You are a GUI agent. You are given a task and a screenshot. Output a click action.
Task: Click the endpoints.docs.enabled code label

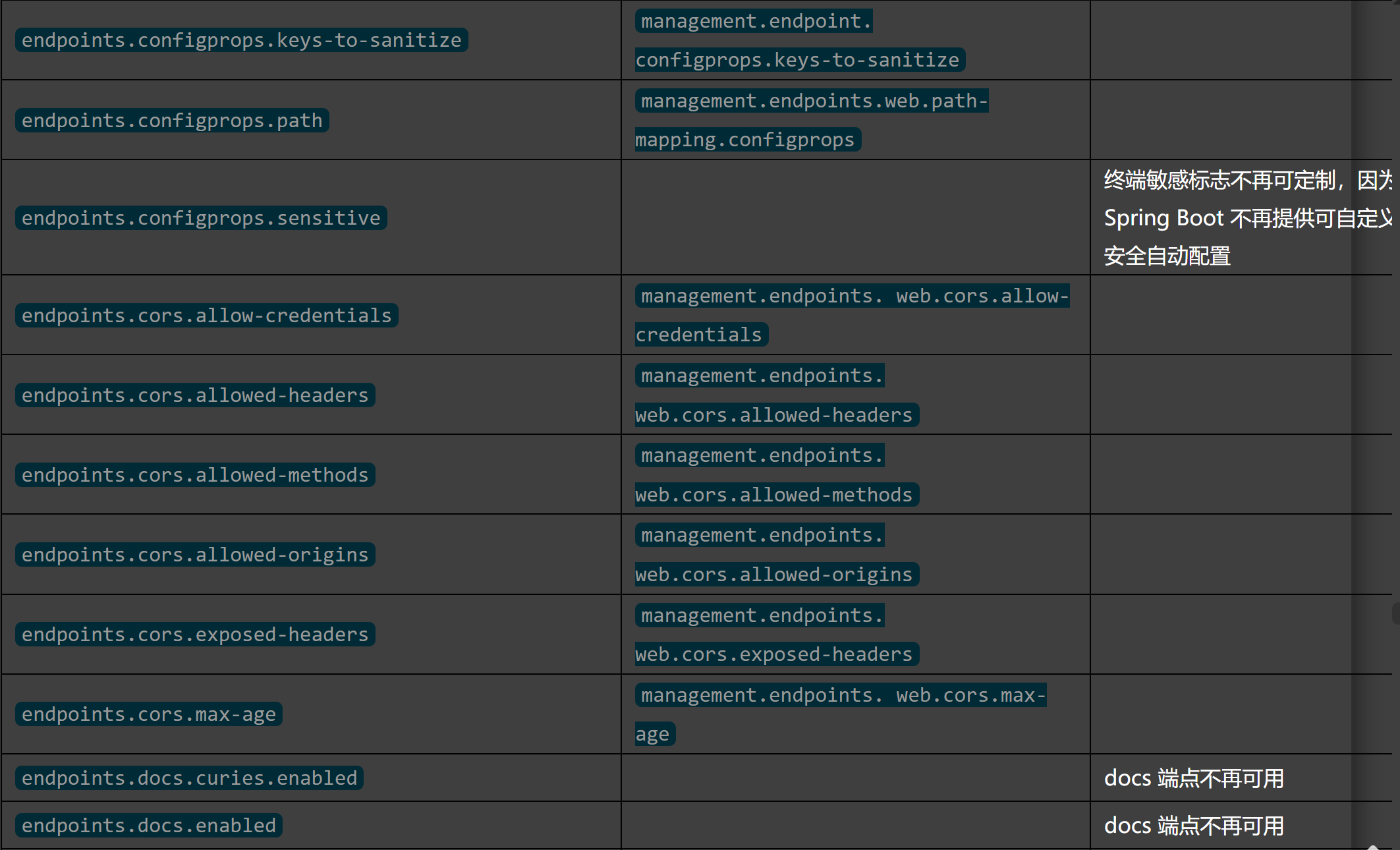pos(149,826)
